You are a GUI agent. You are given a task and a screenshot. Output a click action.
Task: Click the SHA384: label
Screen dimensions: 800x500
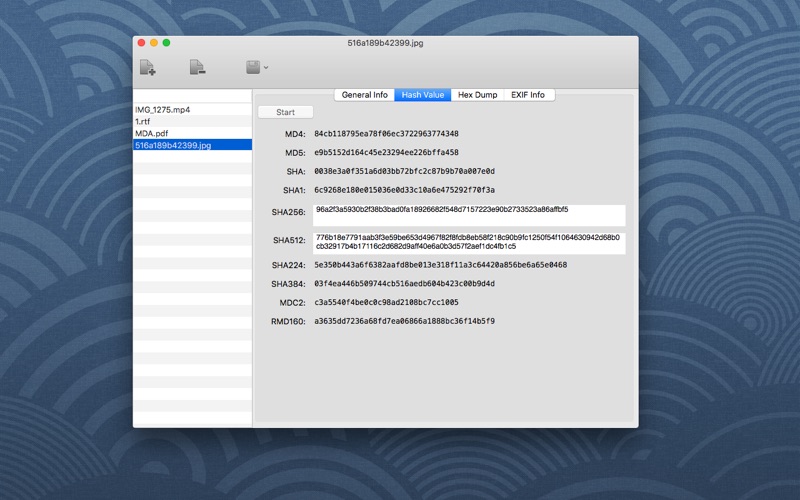pyautogui.click(x=288, y=284)
